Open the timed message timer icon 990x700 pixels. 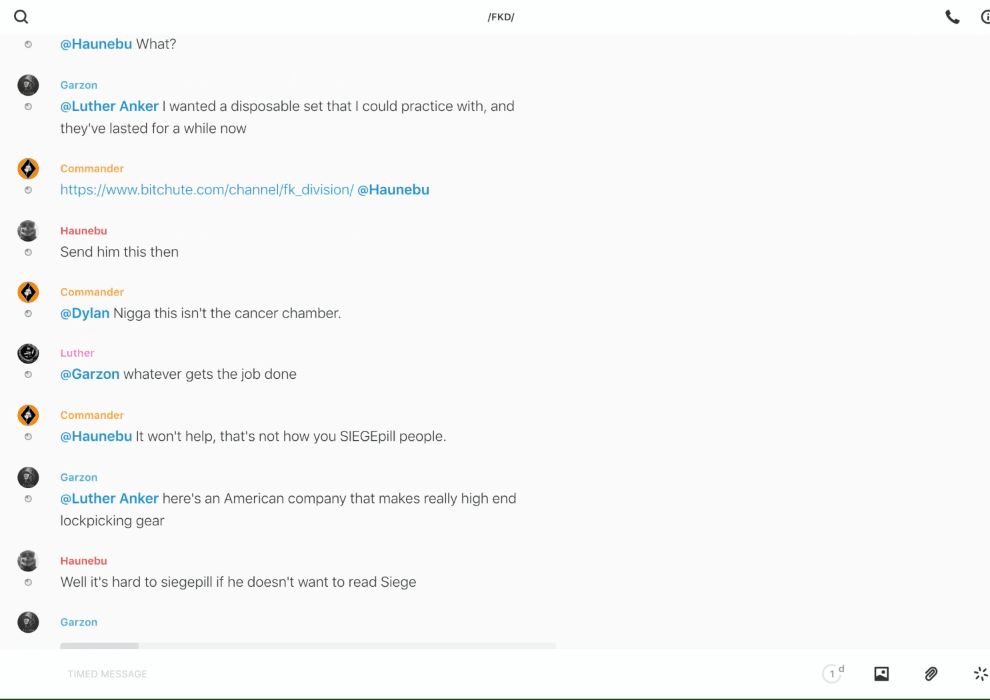point(832,674)
